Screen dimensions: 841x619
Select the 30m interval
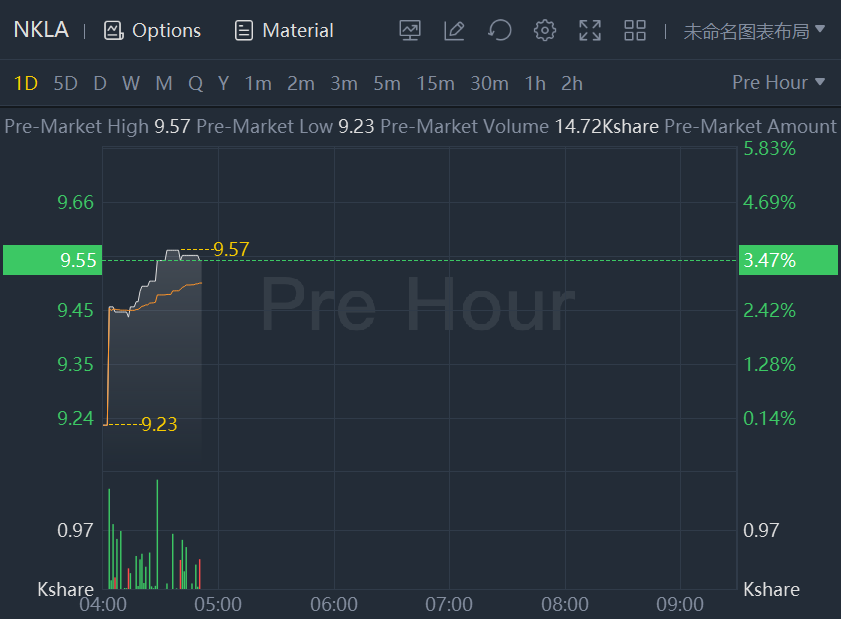(x=489, y=83)
